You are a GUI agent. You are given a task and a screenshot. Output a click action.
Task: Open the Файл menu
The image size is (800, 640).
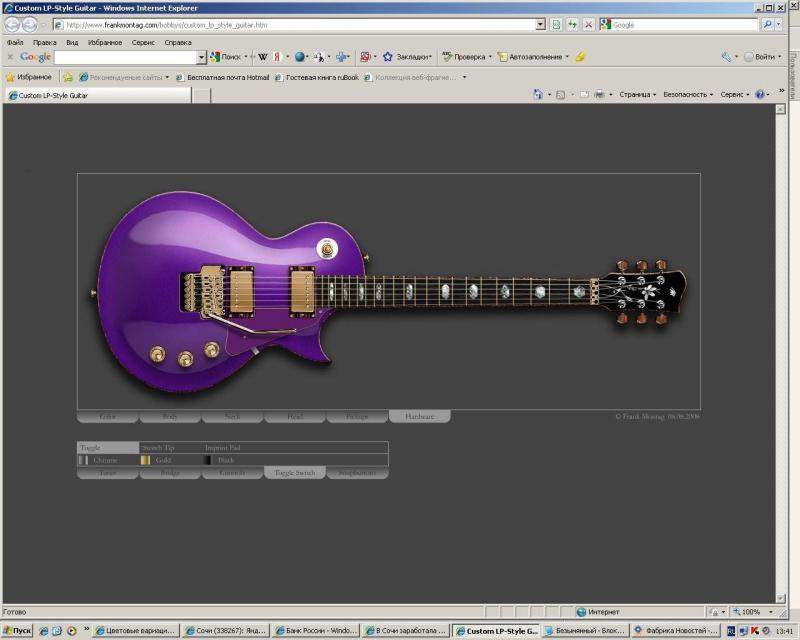[15, 43]
